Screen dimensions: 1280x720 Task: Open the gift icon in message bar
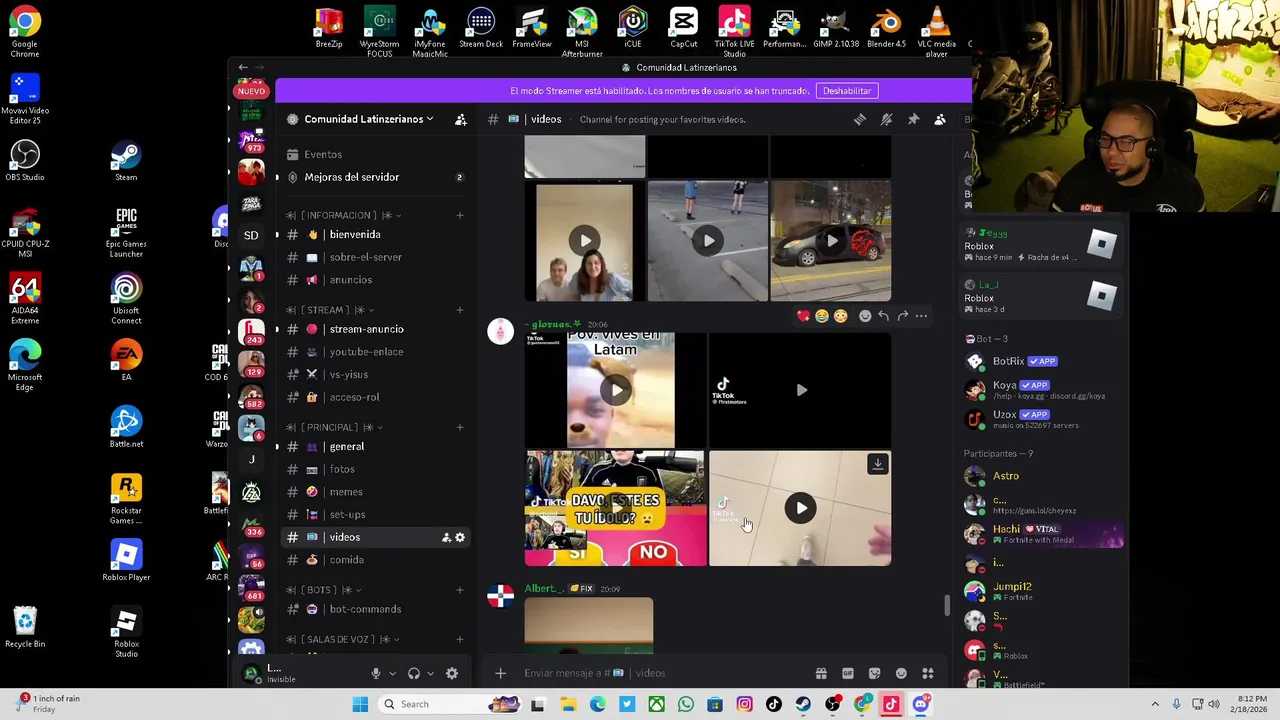[x=821, y=673]
